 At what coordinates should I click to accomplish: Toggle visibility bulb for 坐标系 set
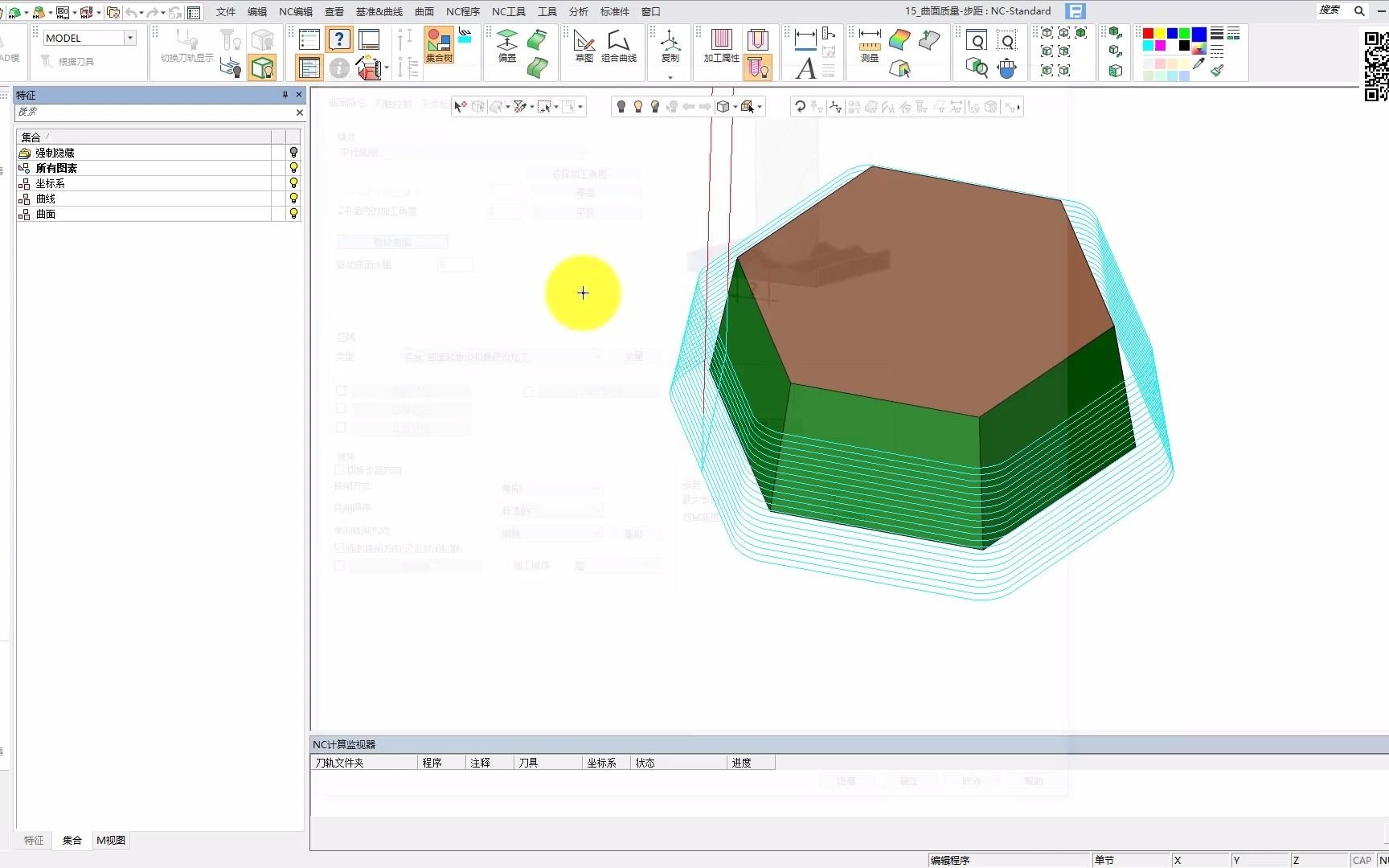293,183
